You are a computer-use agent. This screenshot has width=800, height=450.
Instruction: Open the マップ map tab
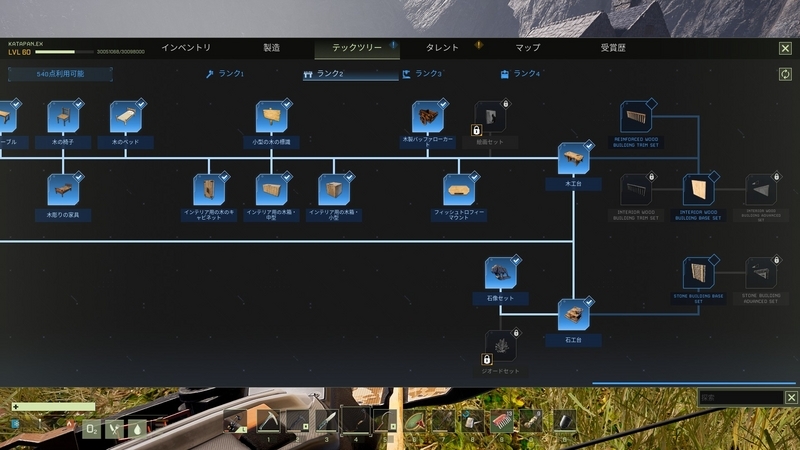528,47
